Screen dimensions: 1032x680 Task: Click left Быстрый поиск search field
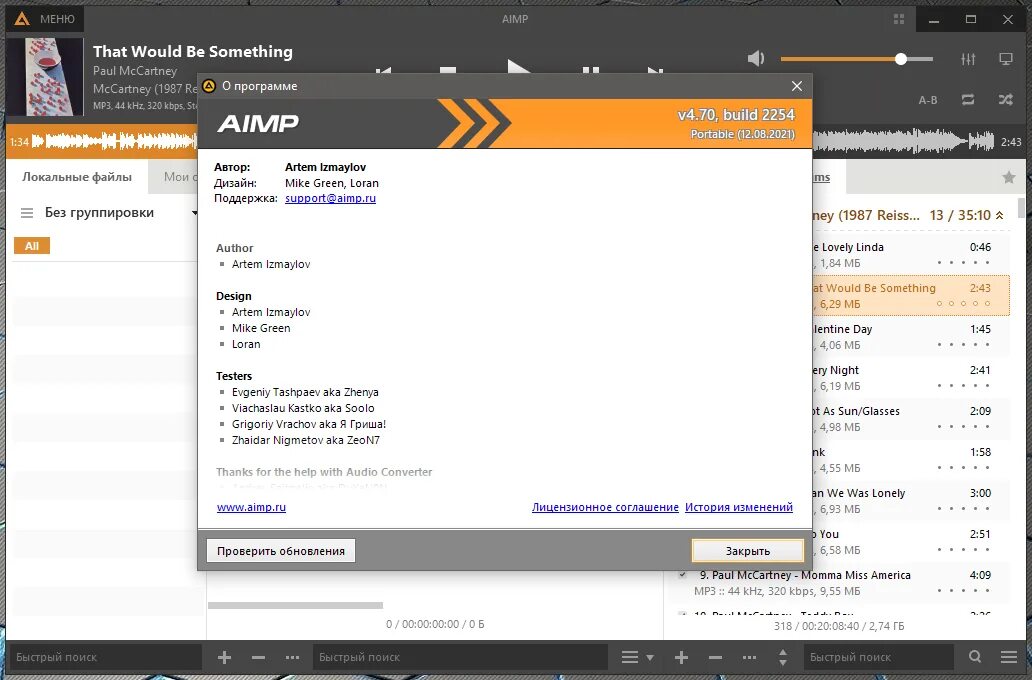pyautogui.click(x=105, y=657)
